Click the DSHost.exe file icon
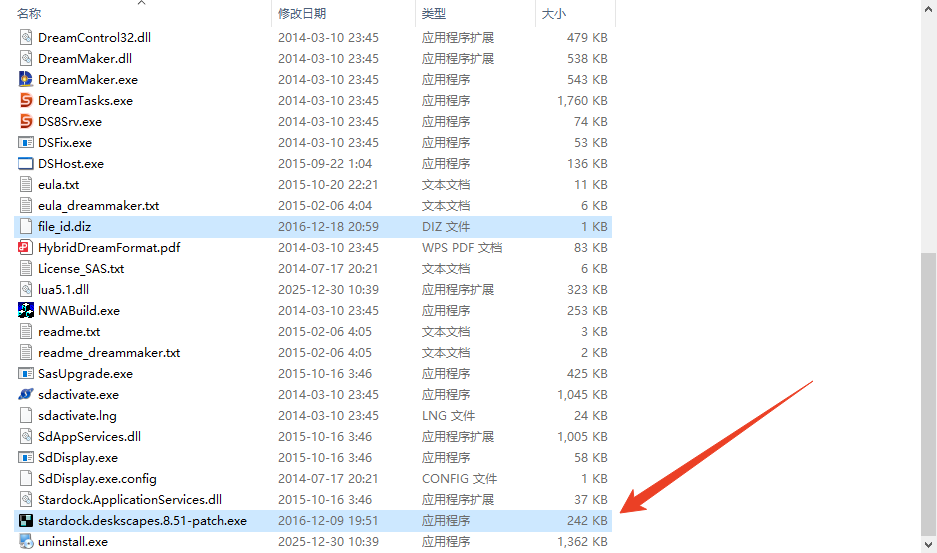Screen dimensions: 937x553 pyautogui.click(x=27, y=164)
